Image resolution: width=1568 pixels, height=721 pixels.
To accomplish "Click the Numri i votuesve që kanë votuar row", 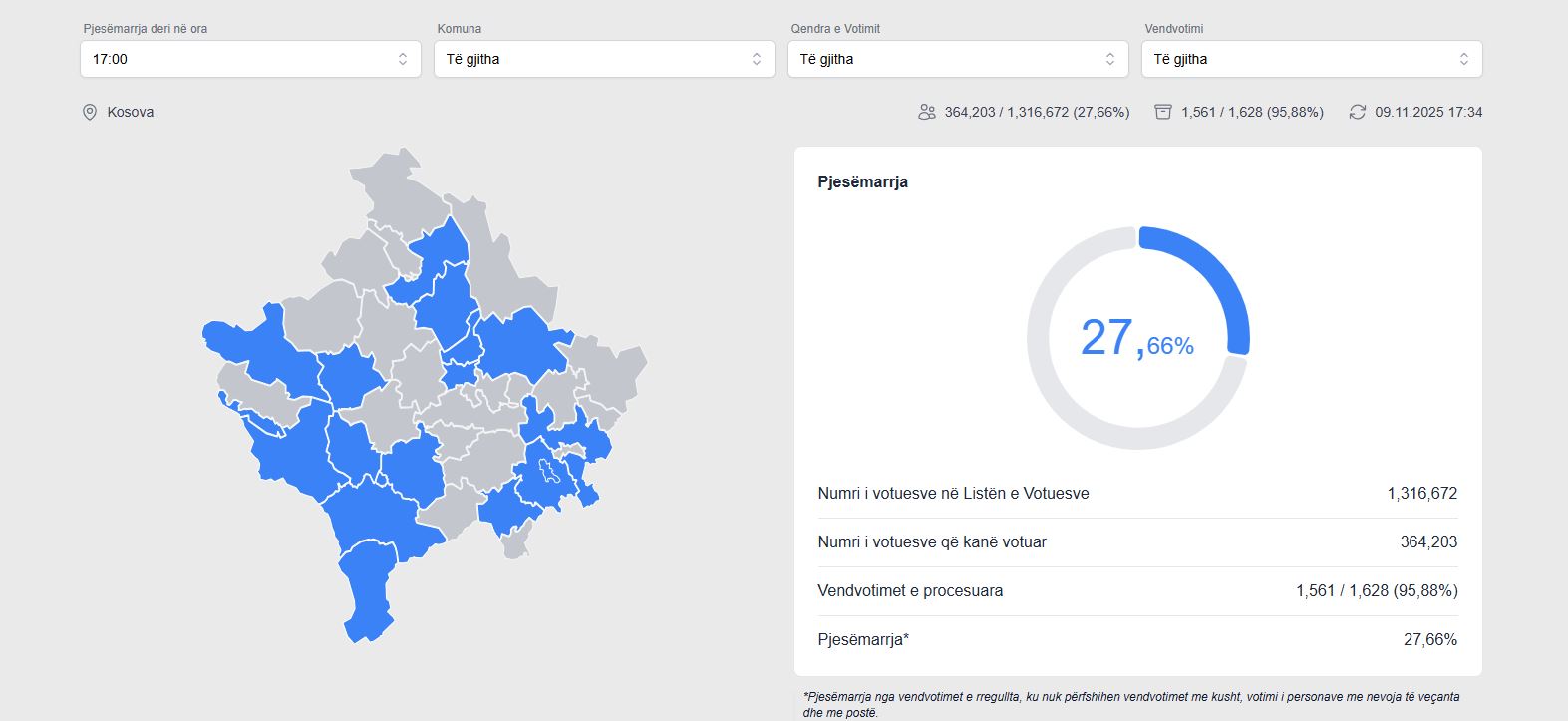I will [1136, 542].
